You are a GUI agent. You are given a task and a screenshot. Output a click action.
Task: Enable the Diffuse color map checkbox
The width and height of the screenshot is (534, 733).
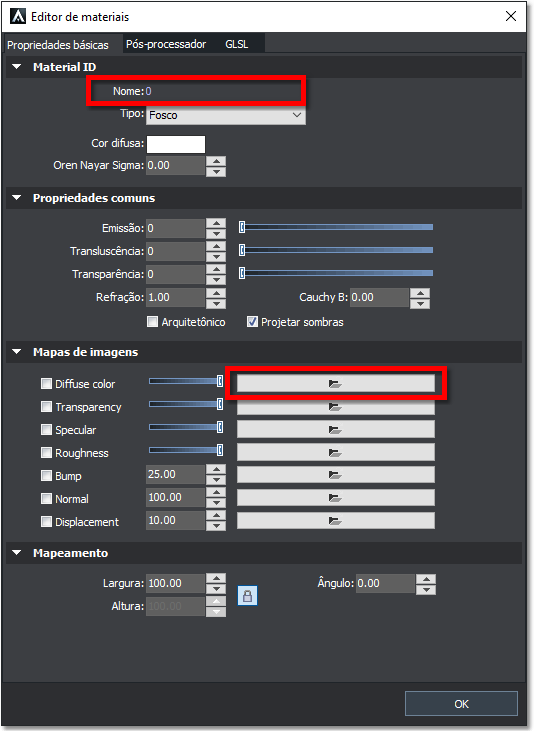(46, 384)
